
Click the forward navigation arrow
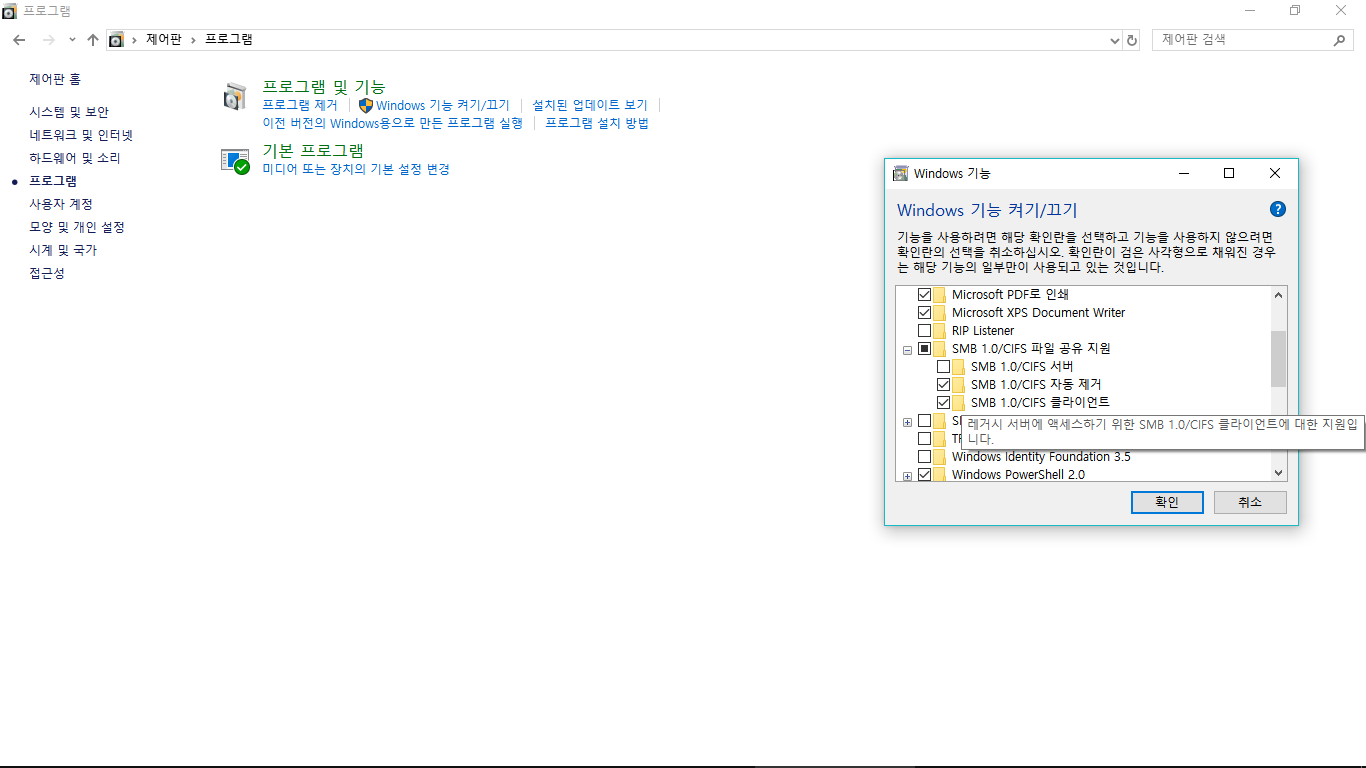[x=48, y=40]
